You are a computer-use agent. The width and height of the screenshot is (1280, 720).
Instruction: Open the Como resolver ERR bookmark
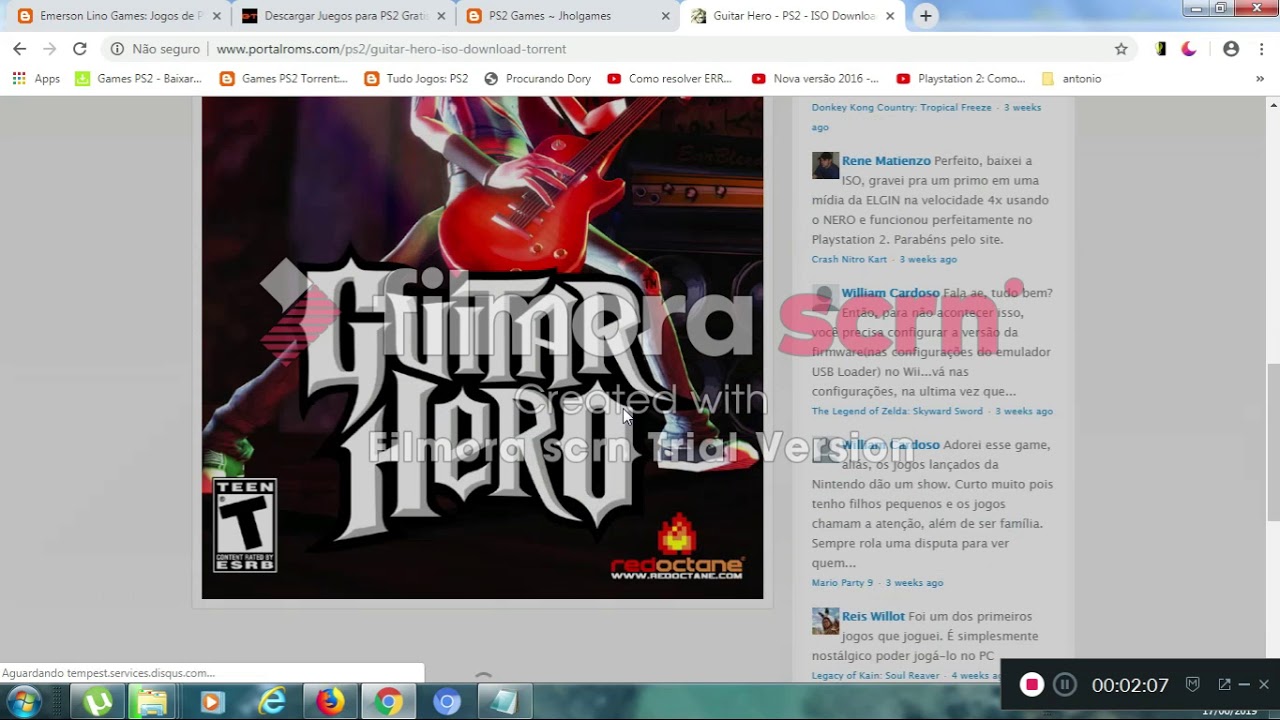click(x=669, y=79)
